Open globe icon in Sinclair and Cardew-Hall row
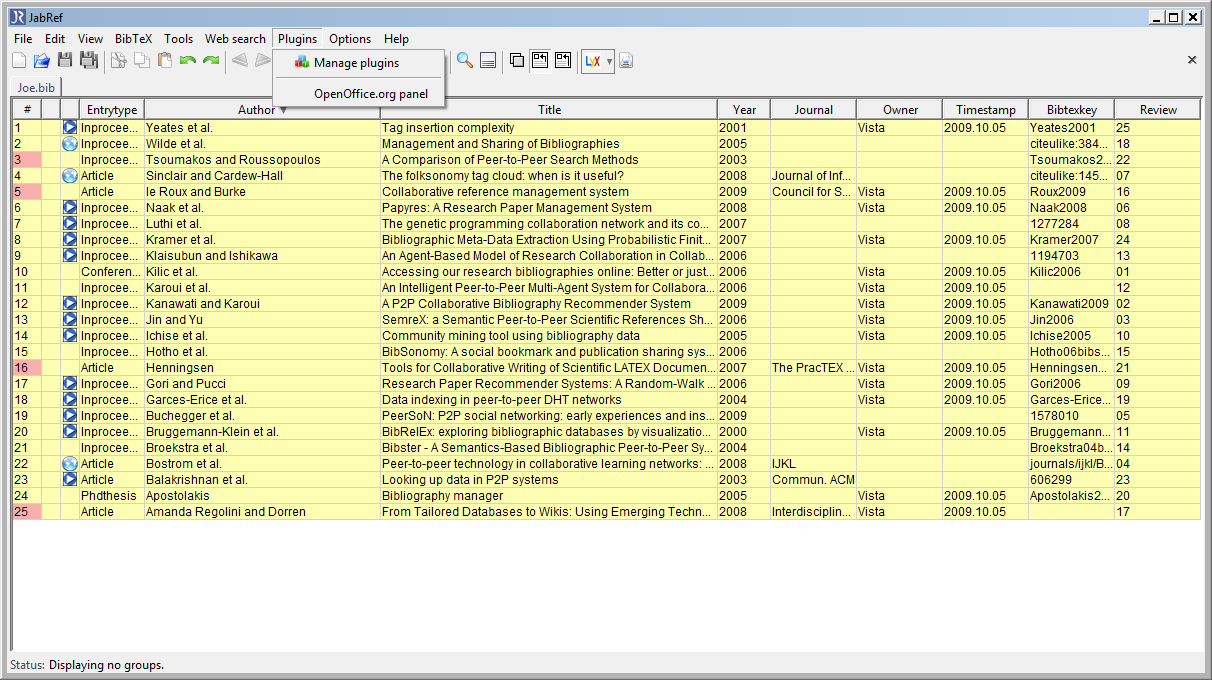The image size is (1212, 680). click(x=70, y=176)
